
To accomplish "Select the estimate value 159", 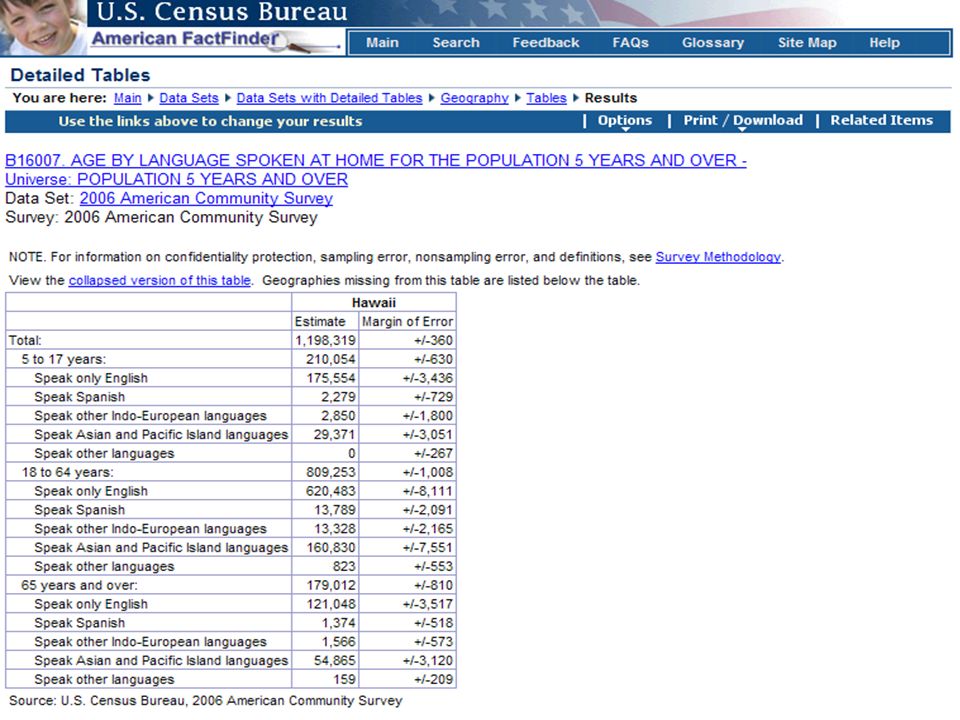I will [344, 680].
